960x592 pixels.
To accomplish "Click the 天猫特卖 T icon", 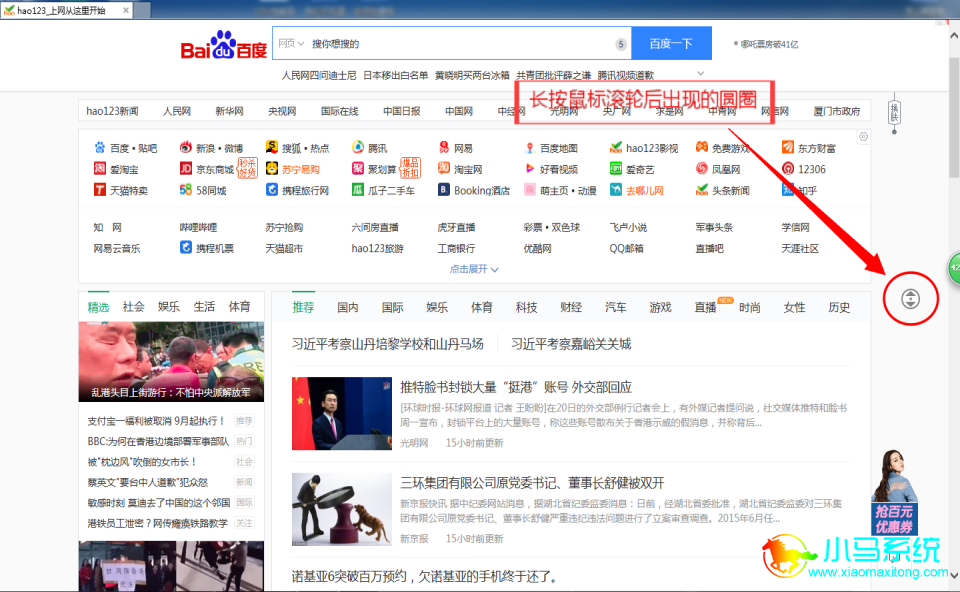I will tap(100, 190).
